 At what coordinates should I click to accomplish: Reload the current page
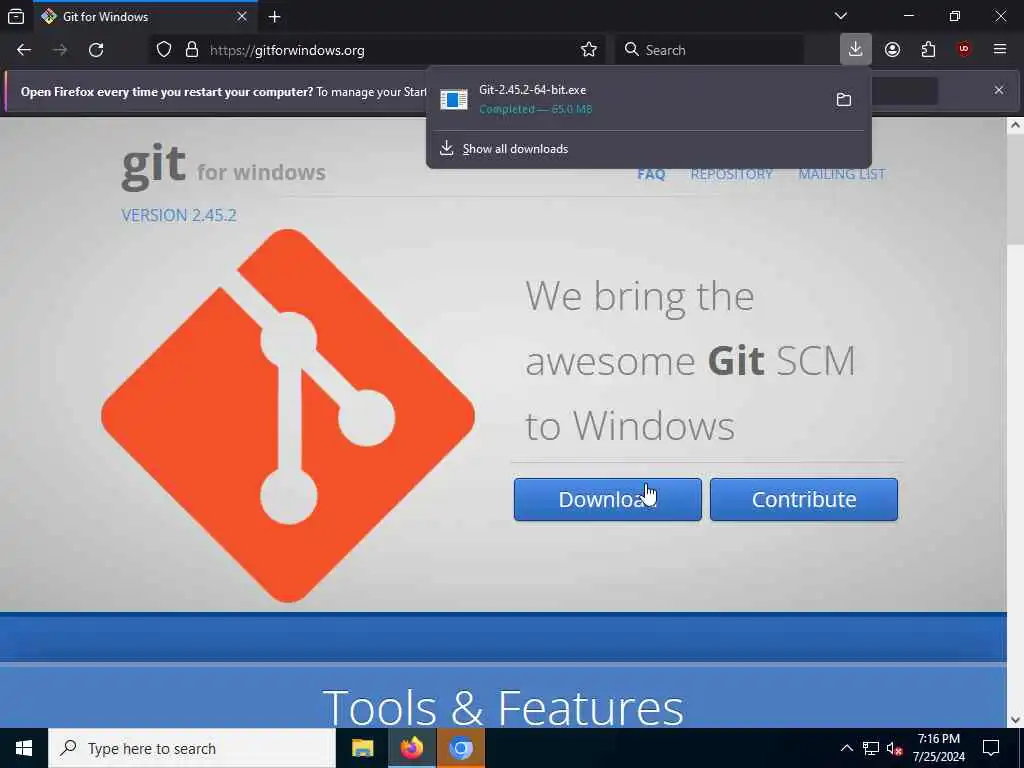[x=96, y=50]
